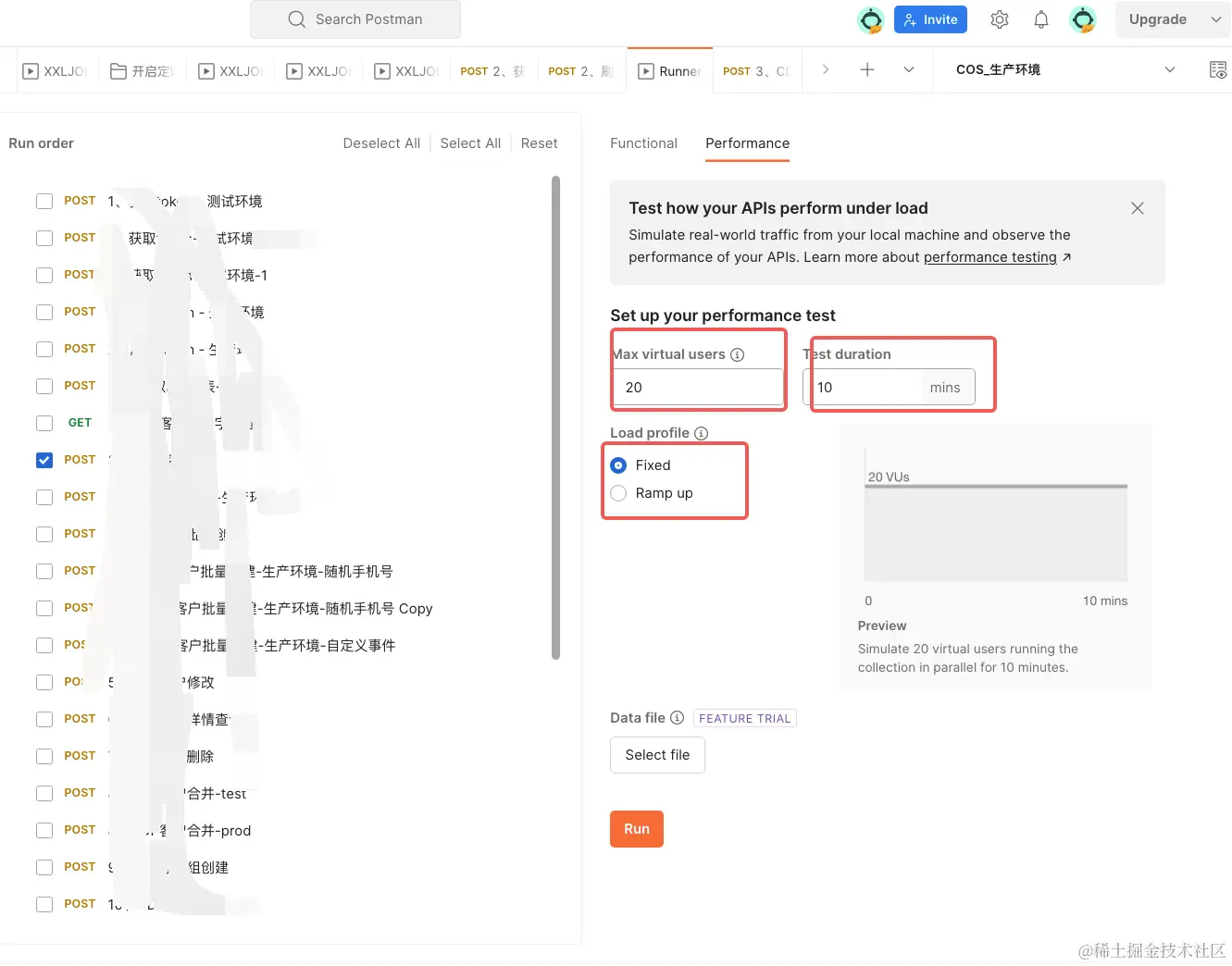
Task: Open the POST 2、获 request tab
Action: [492, 71]
